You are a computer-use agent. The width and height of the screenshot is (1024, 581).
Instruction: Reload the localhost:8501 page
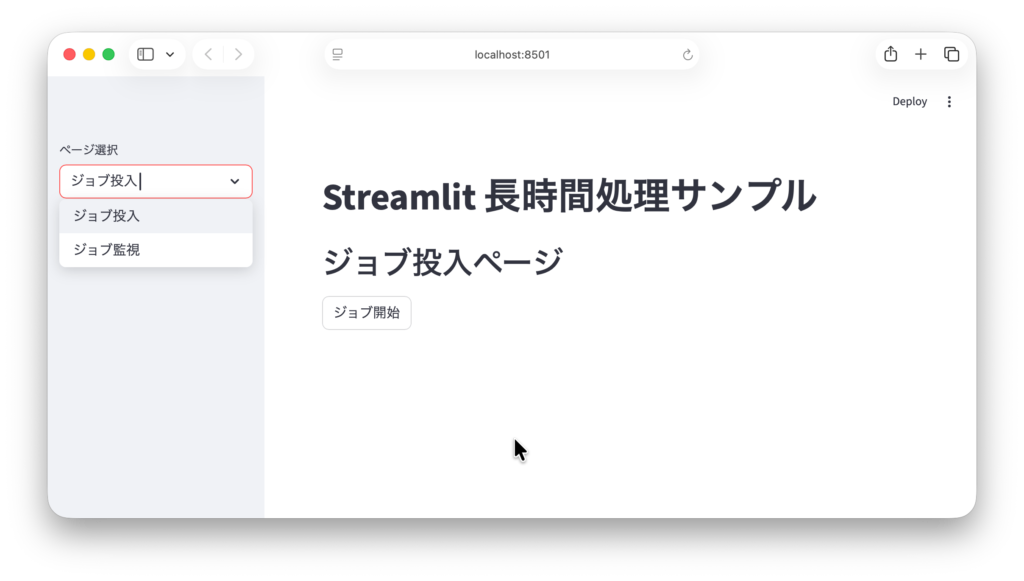click(687, 54)
